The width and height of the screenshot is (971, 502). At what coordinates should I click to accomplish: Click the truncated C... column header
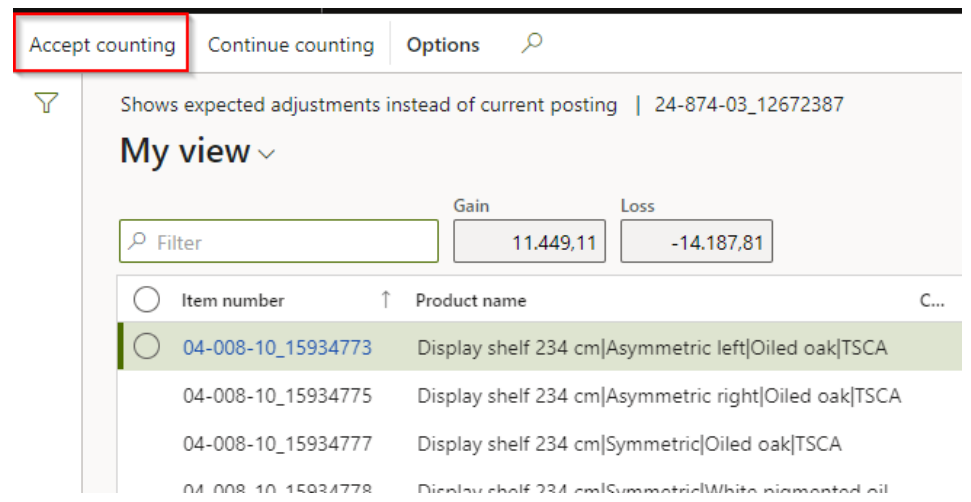click(926, 300)
